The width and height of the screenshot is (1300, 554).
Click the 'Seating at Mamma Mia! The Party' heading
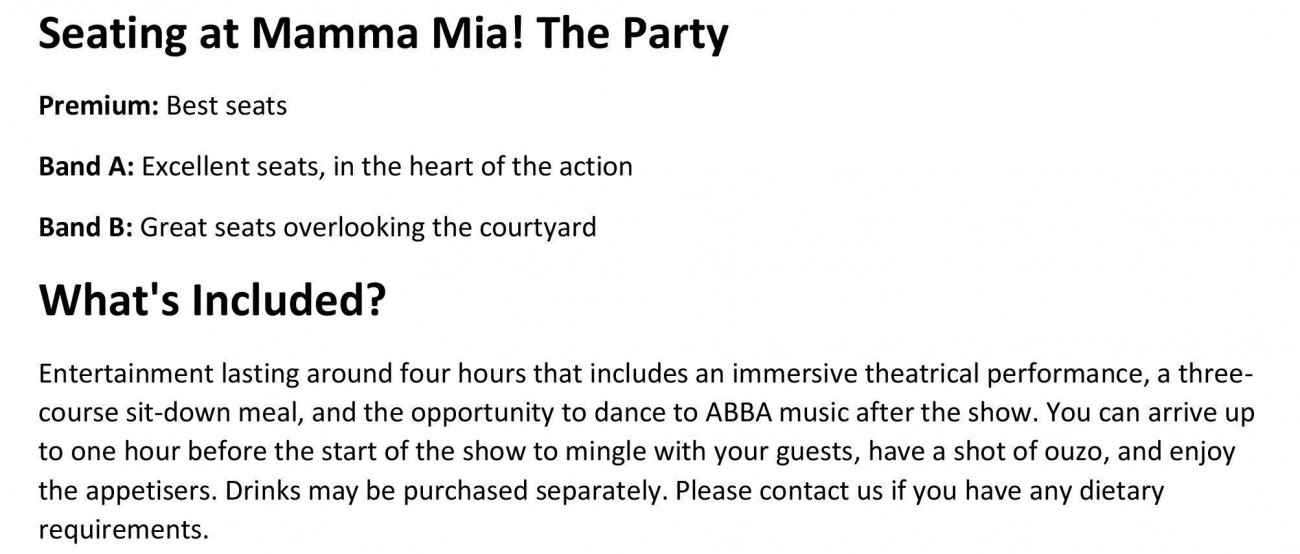384,36
